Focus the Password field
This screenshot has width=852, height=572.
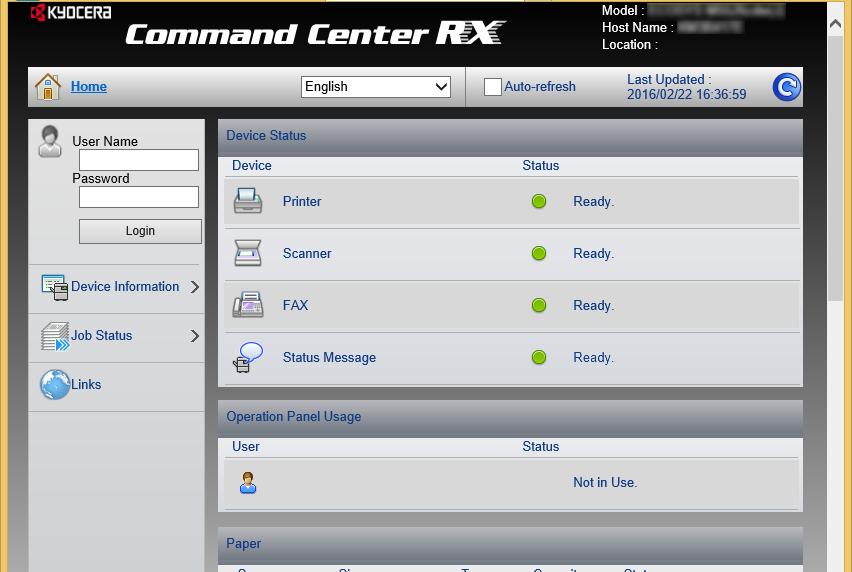click(x=139, y=197)
